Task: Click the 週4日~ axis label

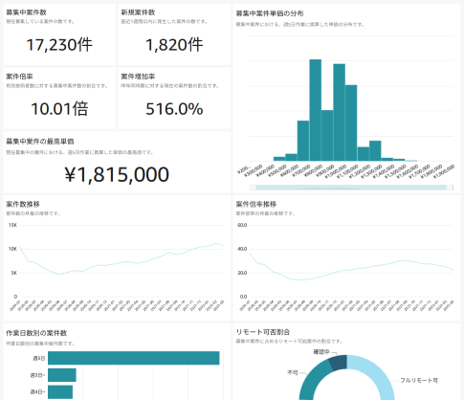Action: click(38, 392)
